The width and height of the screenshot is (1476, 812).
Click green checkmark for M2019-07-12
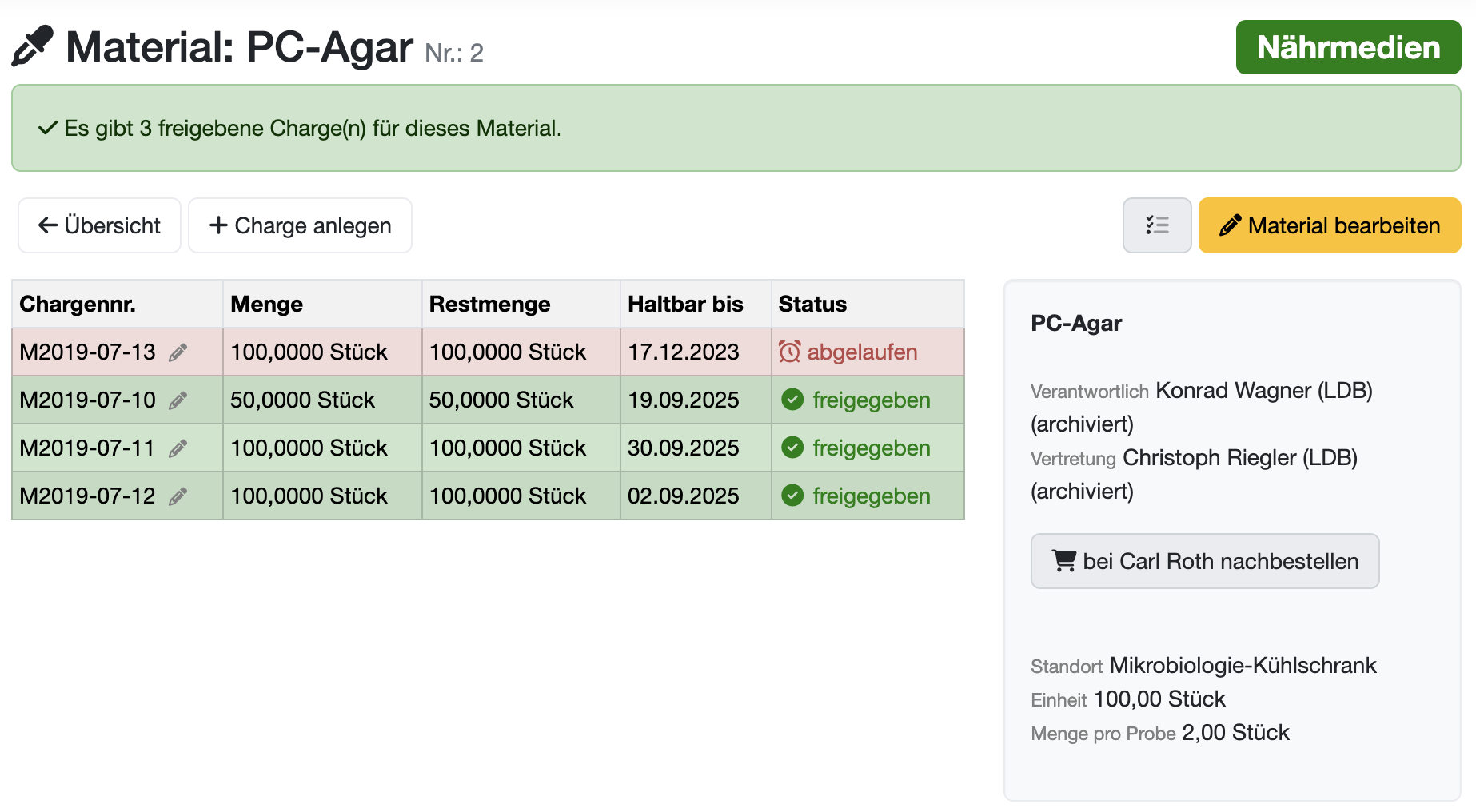point(792,496)
